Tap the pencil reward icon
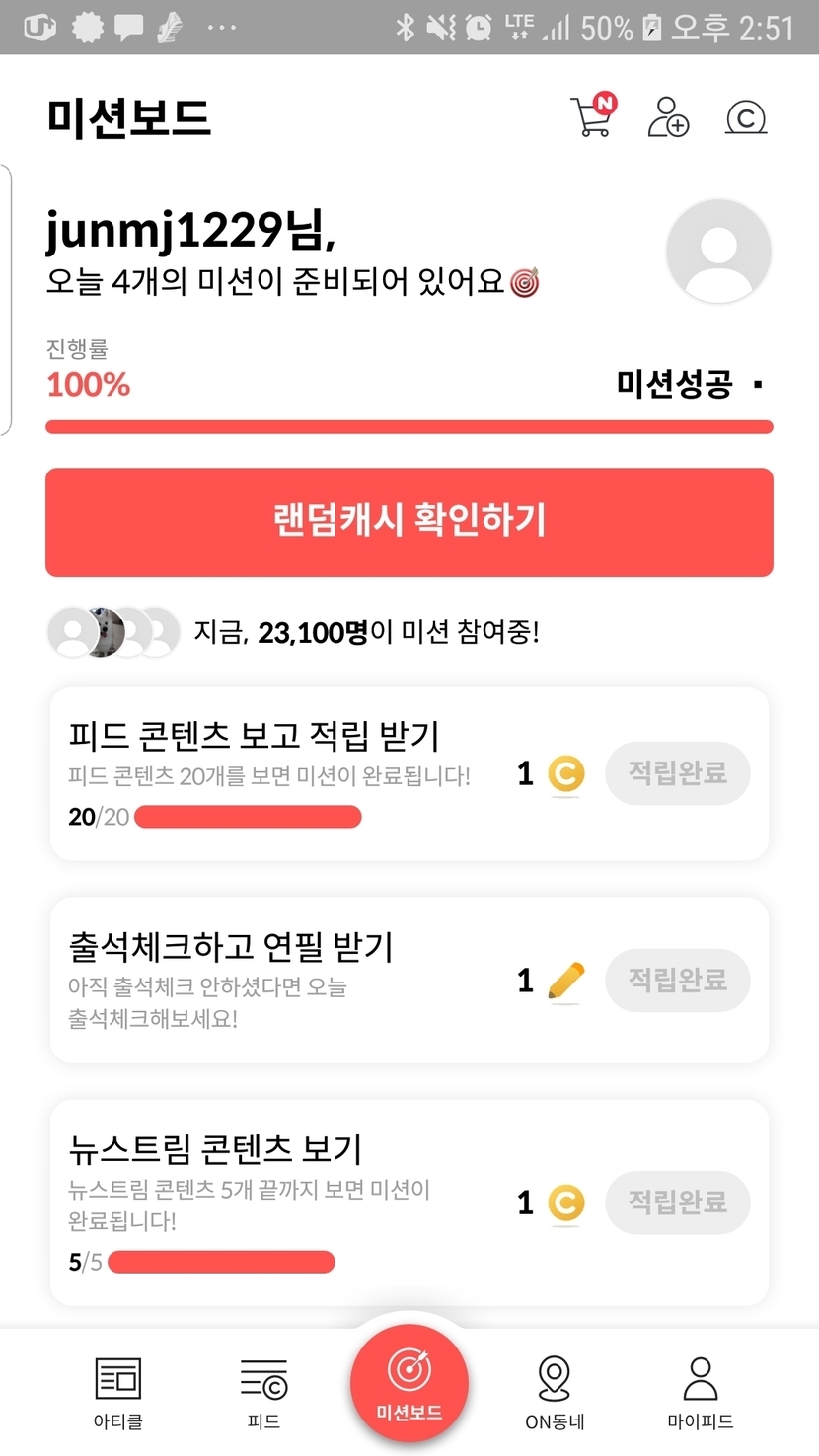The width and height of the screenshot is (819, 1456). [x=565, y=982]
